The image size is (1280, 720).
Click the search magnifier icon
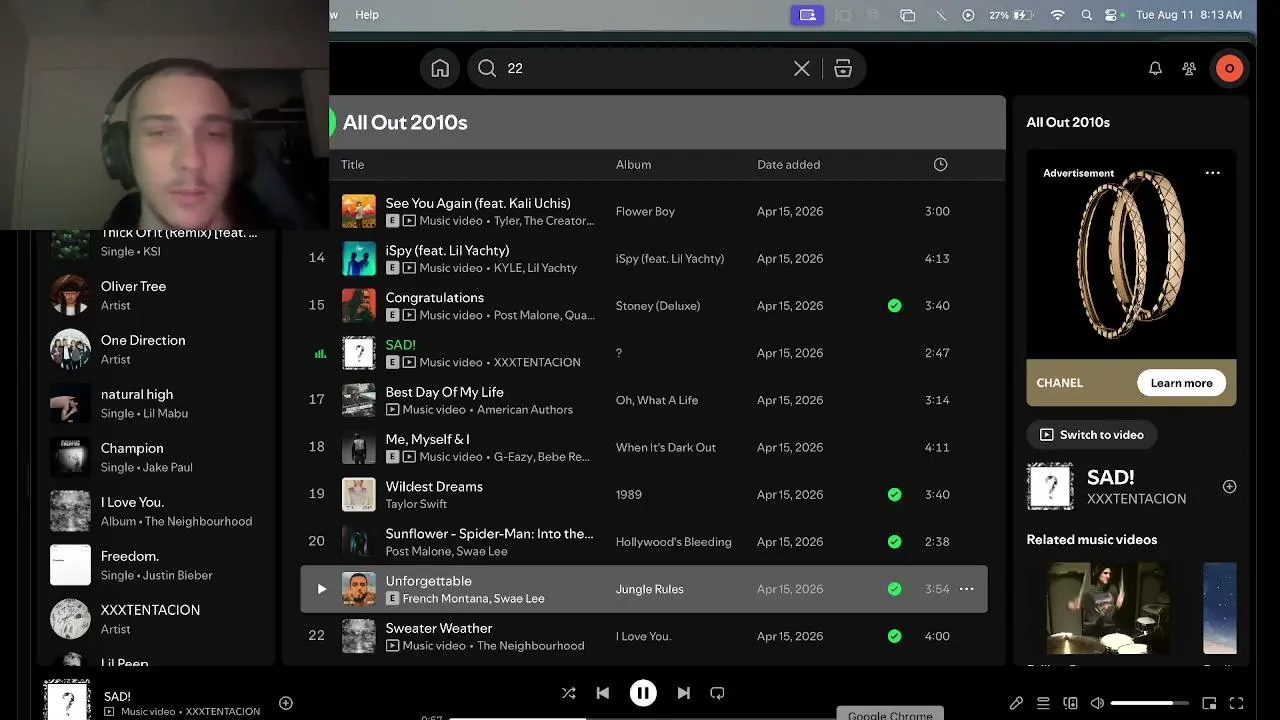487,68
